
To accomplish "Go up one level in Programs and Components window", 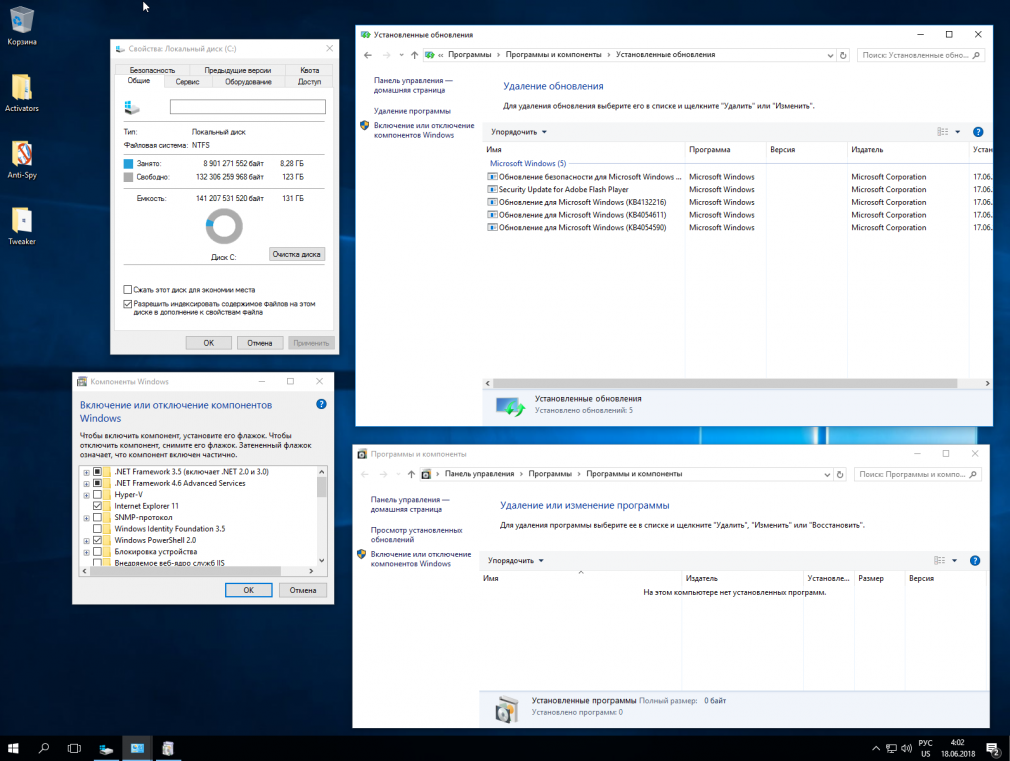I will (x=411, y=474).
